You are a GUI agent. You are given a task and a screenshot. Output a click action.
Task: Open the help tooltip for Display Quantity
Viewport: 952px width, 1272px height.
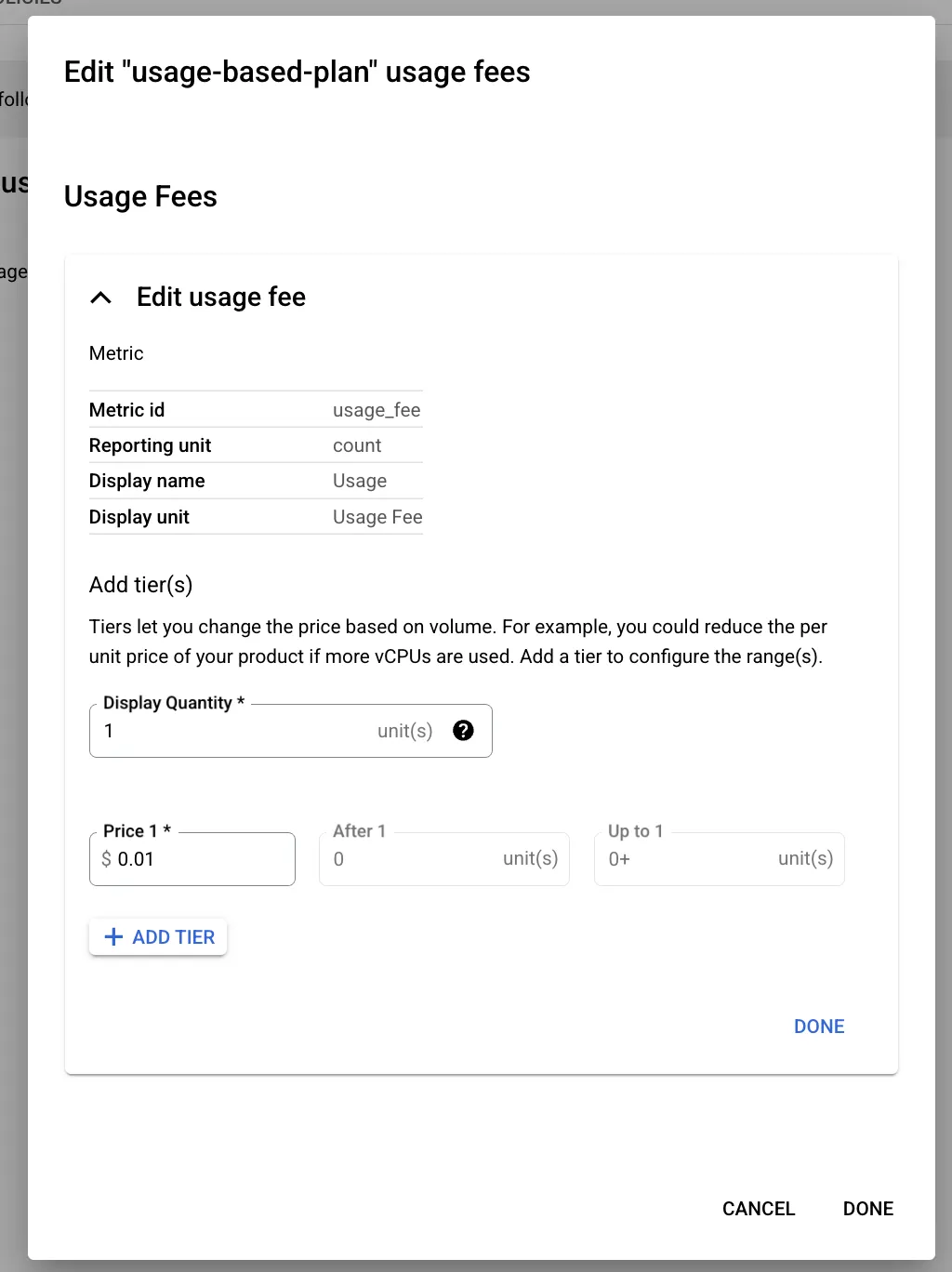click(x=464, y=731)
